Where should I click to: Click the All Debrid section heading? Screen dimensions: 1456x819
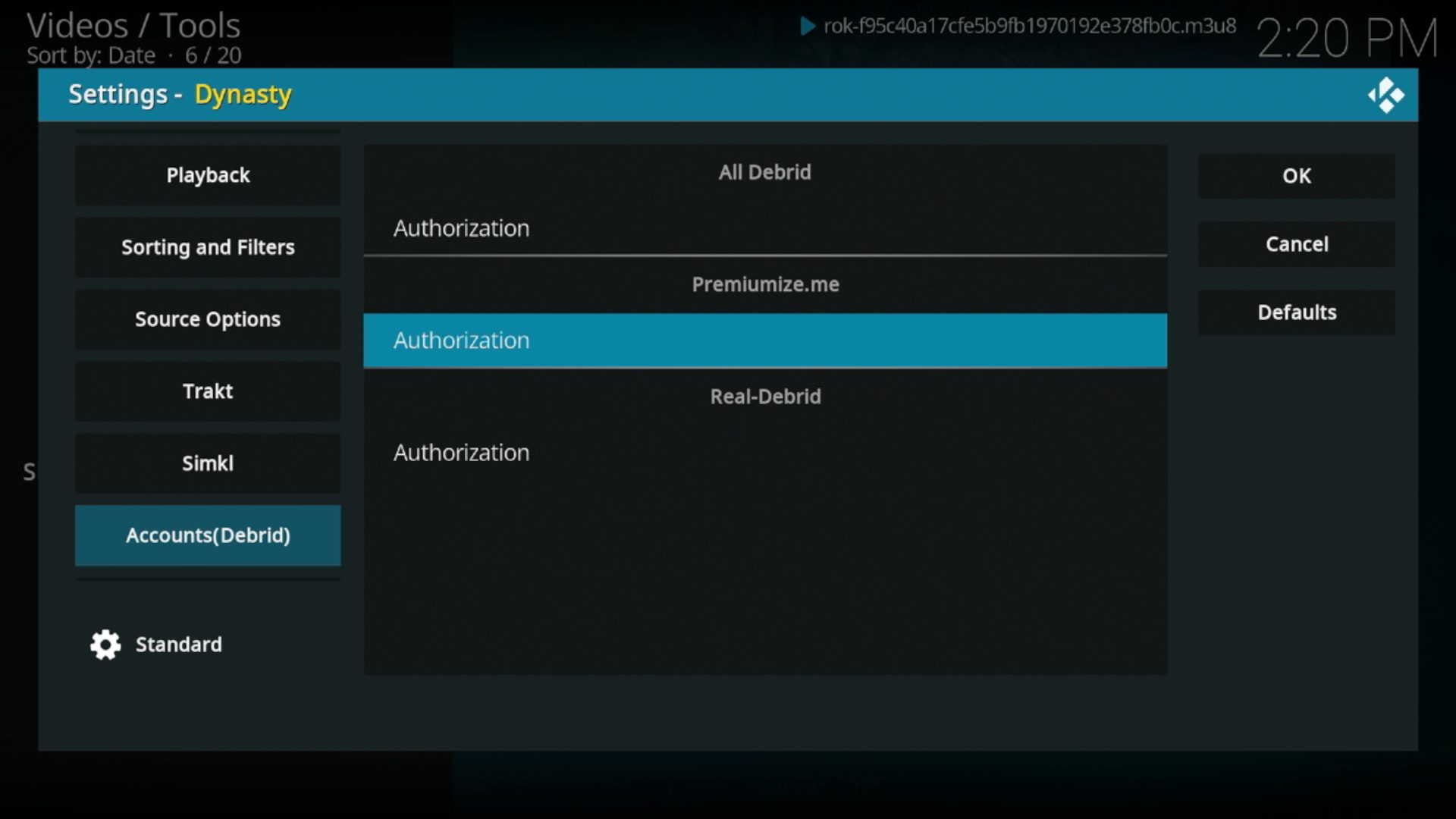[x=765, y=172]
